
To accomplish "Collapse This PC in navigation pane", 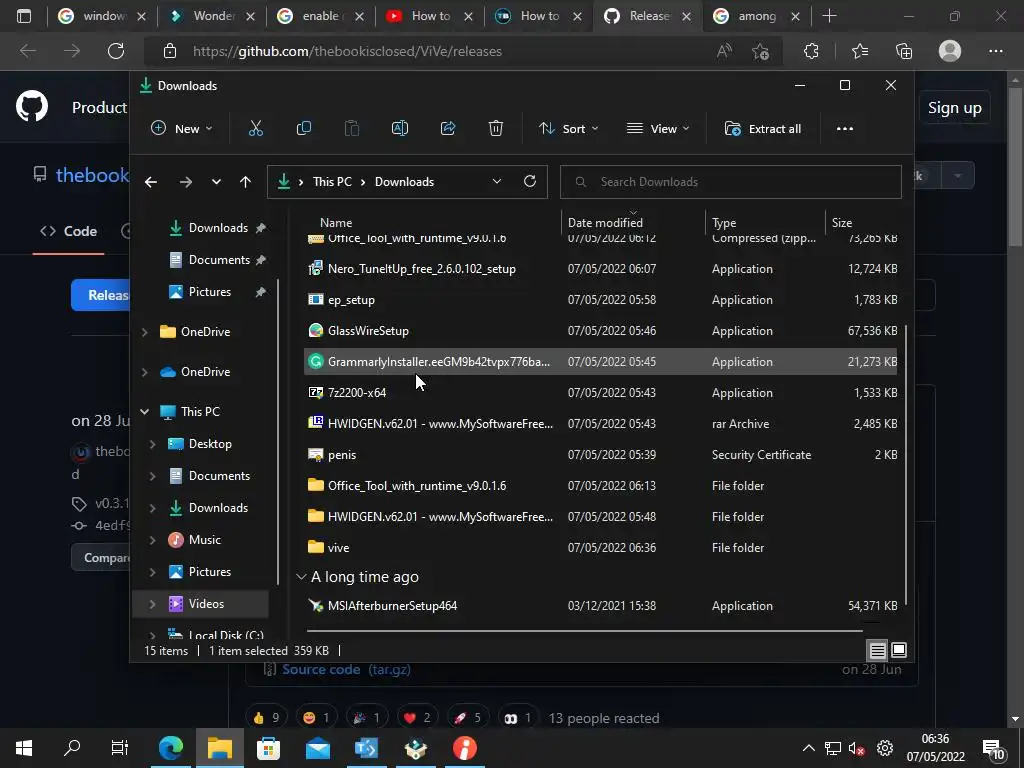I will coord(145,411).
